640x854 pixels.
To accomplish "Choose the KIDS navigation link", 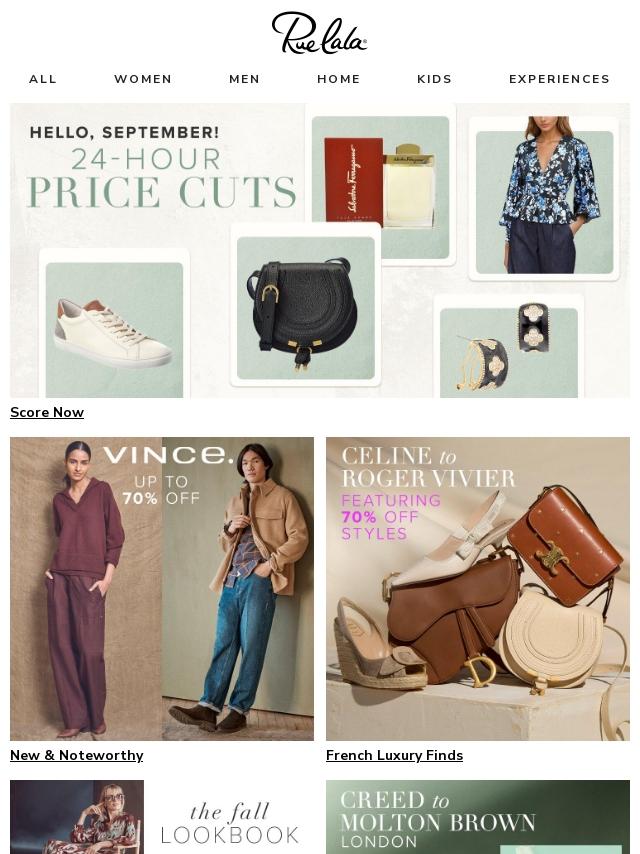I will pyautogui.click(x=435, y=79).
